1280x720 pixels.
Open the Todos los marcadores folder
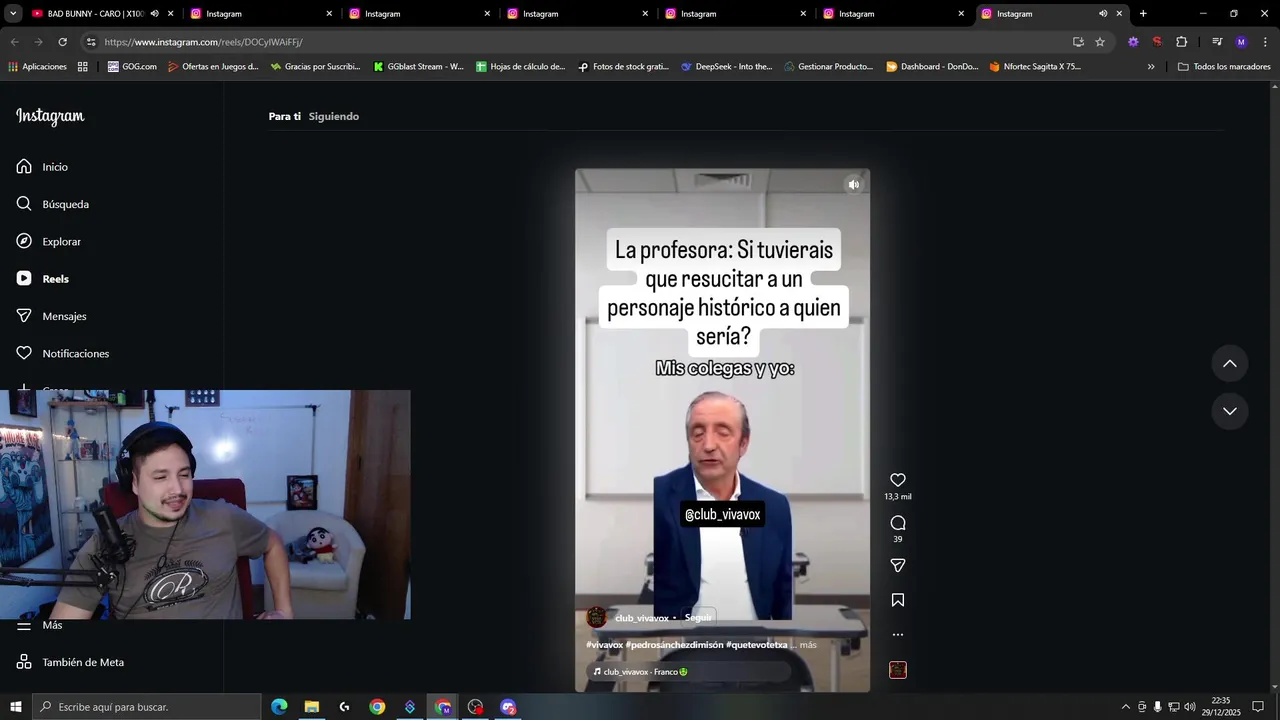(1224, 67)
